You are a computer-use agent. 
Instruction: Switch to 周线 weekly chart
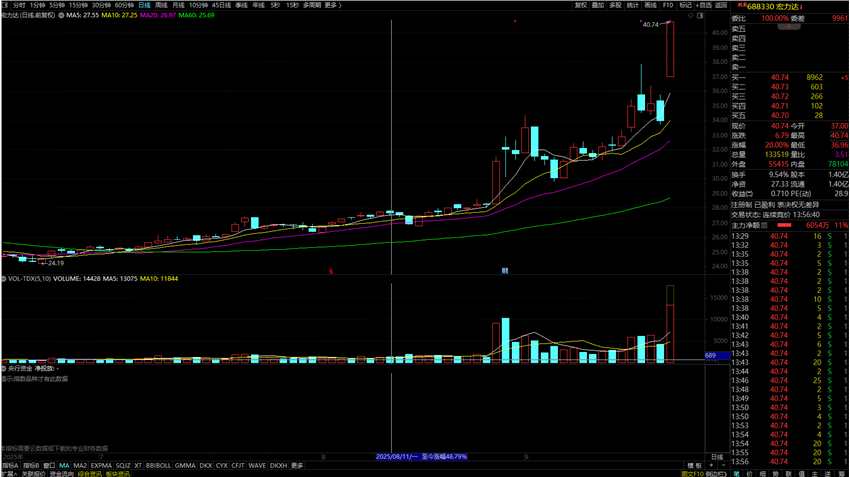(162, 5)
